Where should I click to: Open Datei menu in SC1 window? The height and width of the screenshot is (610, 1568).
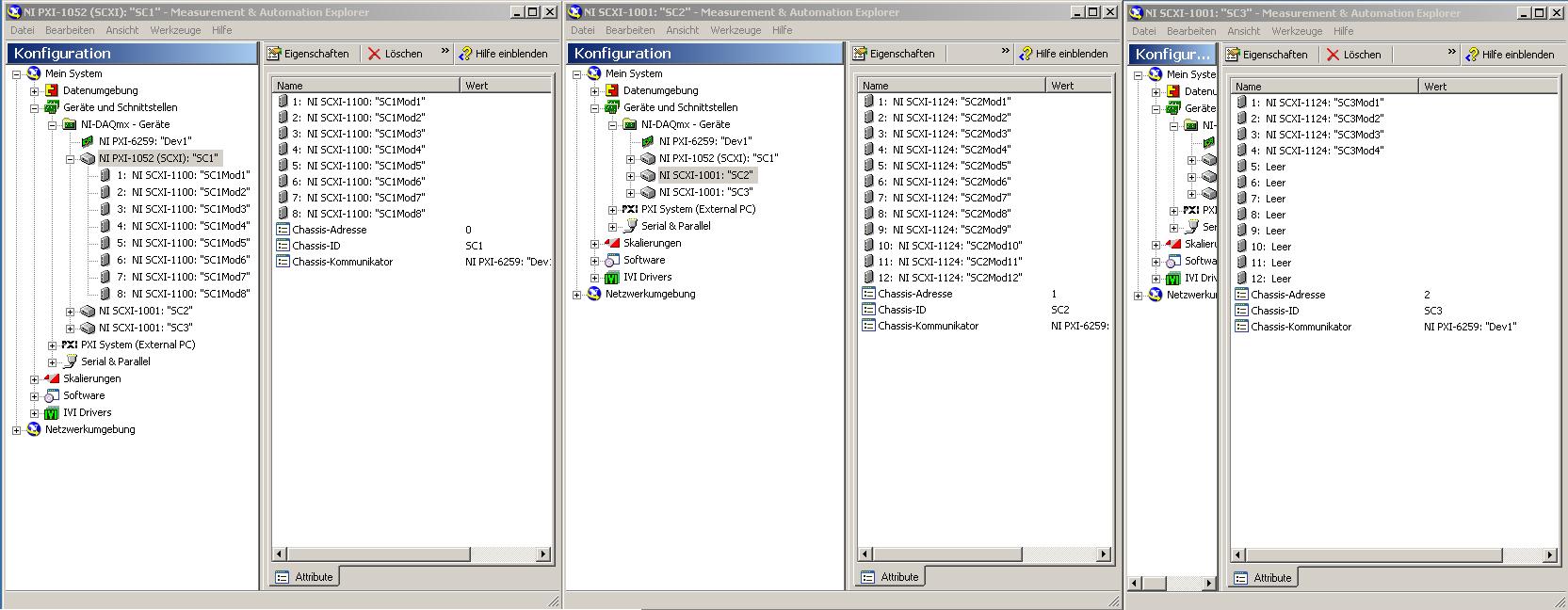click(x=22, y=30)
